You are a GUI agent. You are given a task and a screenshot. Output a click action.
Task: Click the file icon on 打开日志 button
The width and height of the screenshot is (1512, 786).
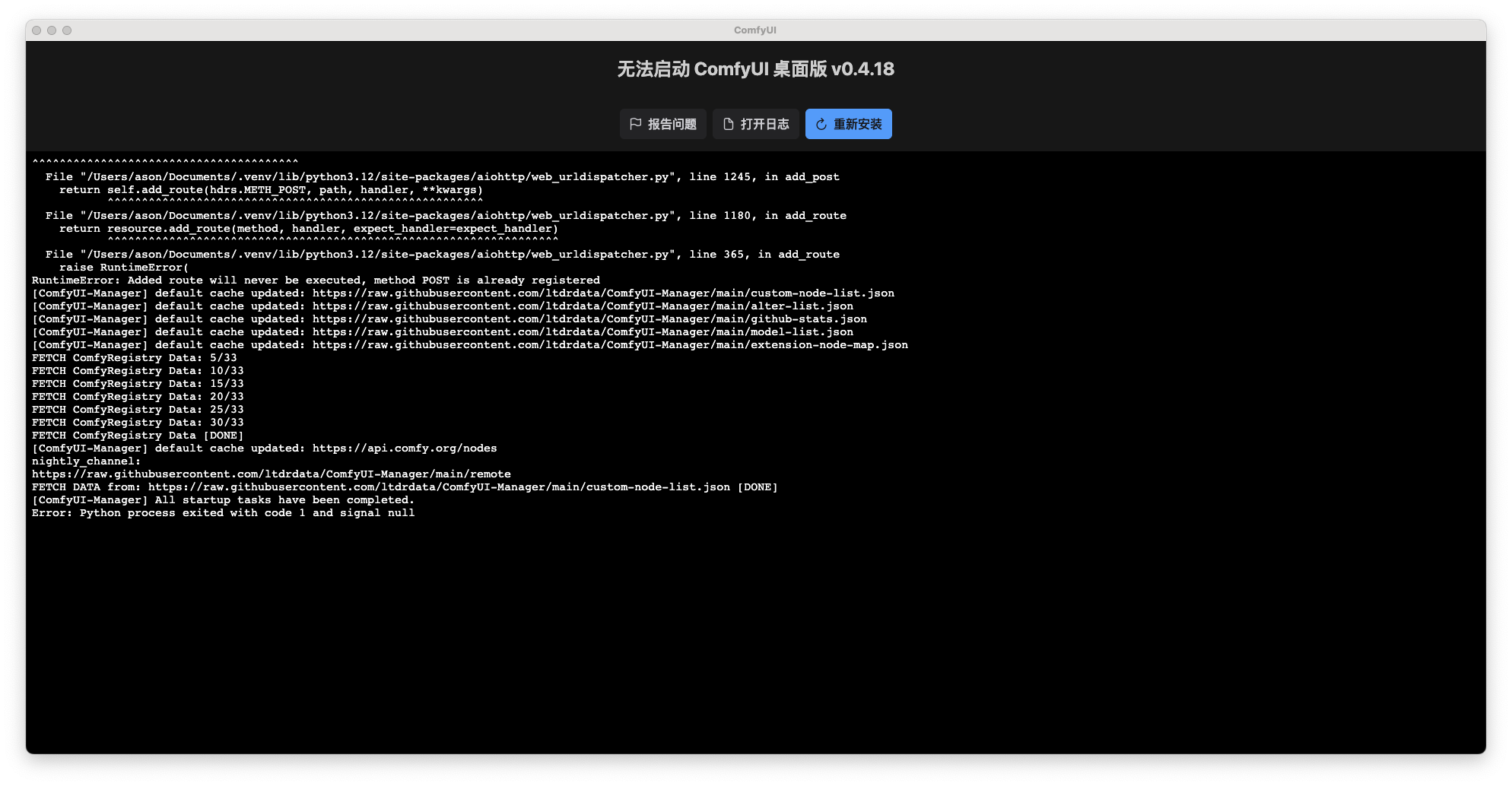pos(729,124)
